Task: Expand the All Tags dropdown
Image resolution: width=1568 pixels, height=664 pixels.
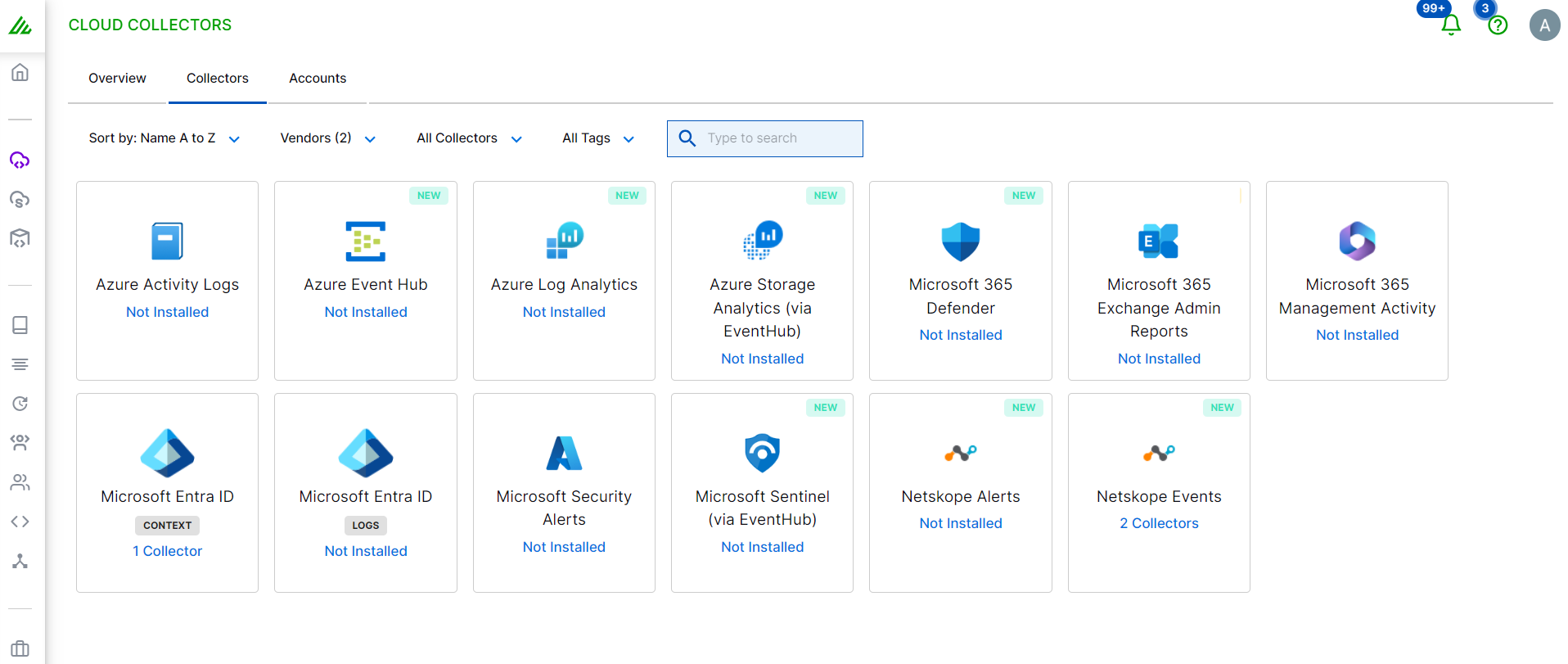Action: point(598,138)
